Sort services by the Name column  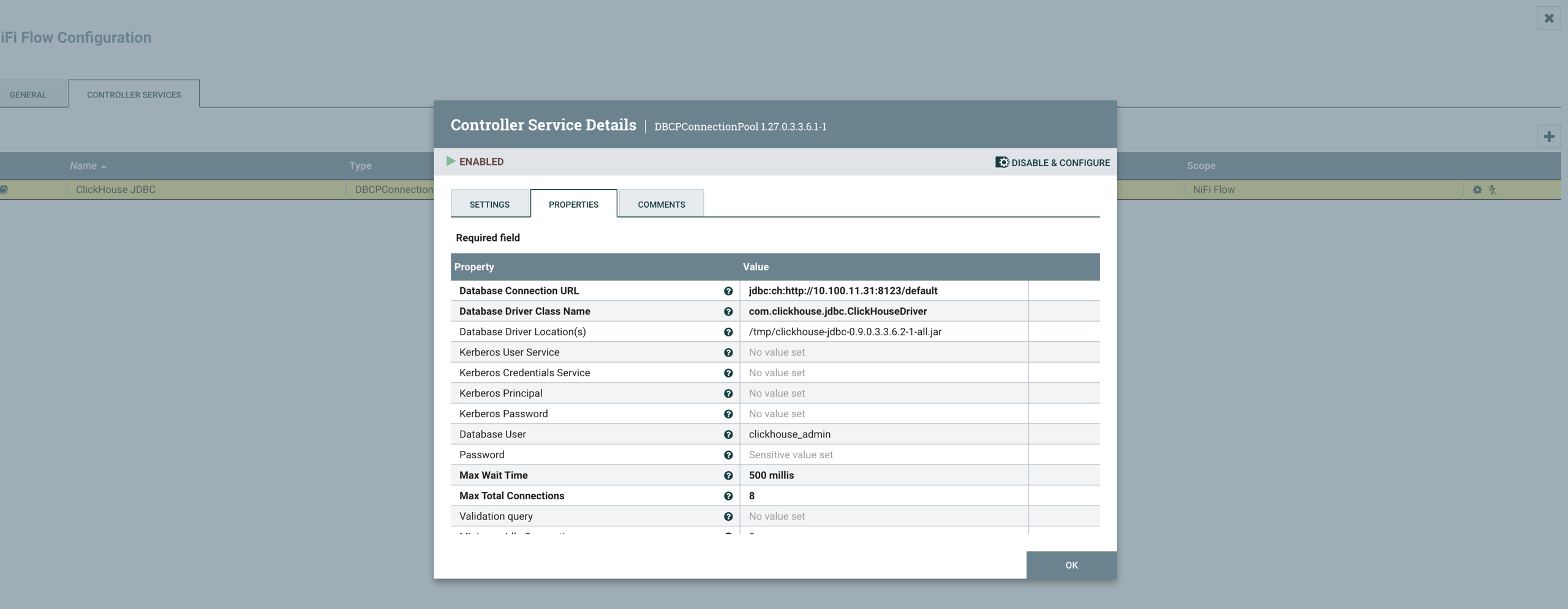point(83,165)
